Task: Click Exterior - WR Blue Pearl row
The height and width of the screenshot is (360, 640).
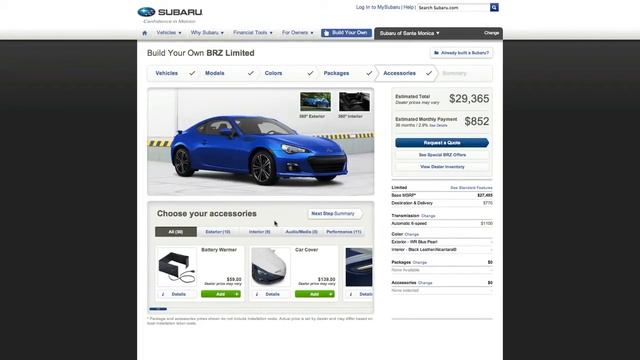Action: click(442, 242)
